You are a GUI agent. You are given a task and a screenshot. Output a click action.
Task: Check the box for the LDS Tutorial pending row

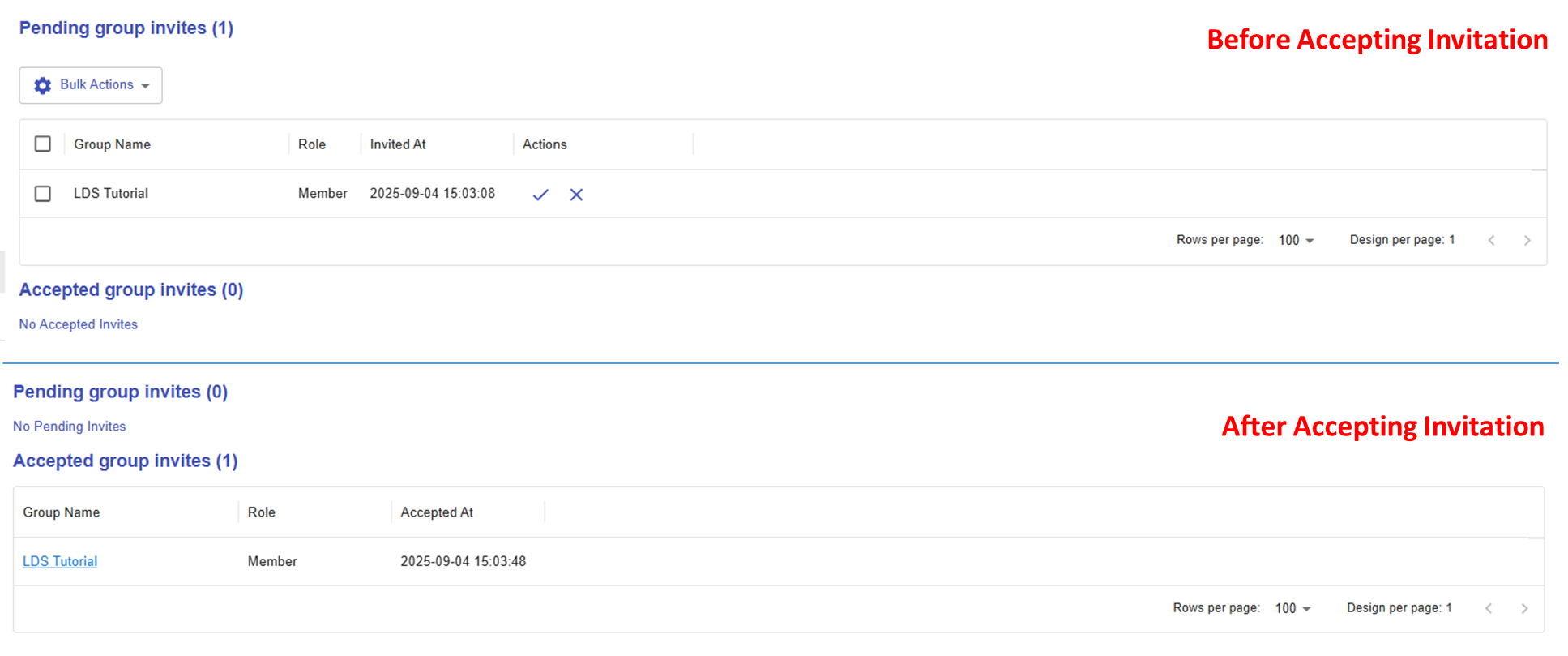coord(43,194)
